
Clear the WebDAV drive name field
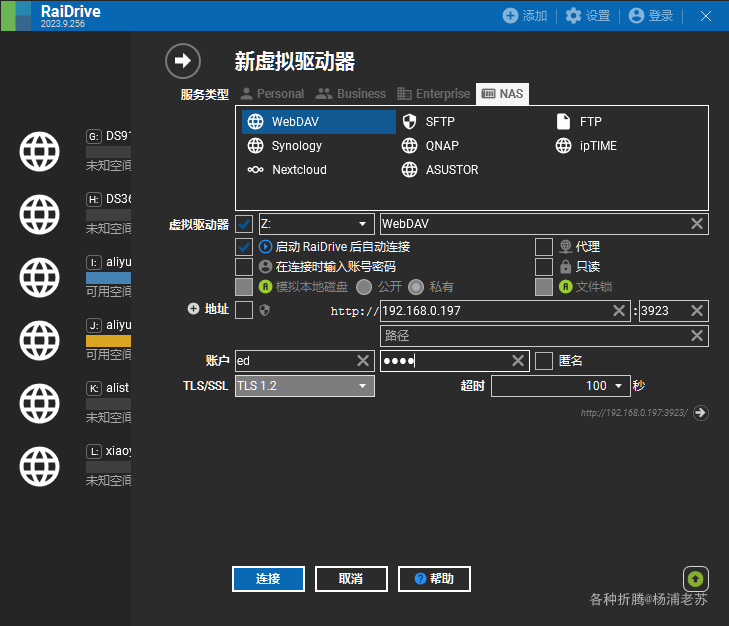coord(696,224)
